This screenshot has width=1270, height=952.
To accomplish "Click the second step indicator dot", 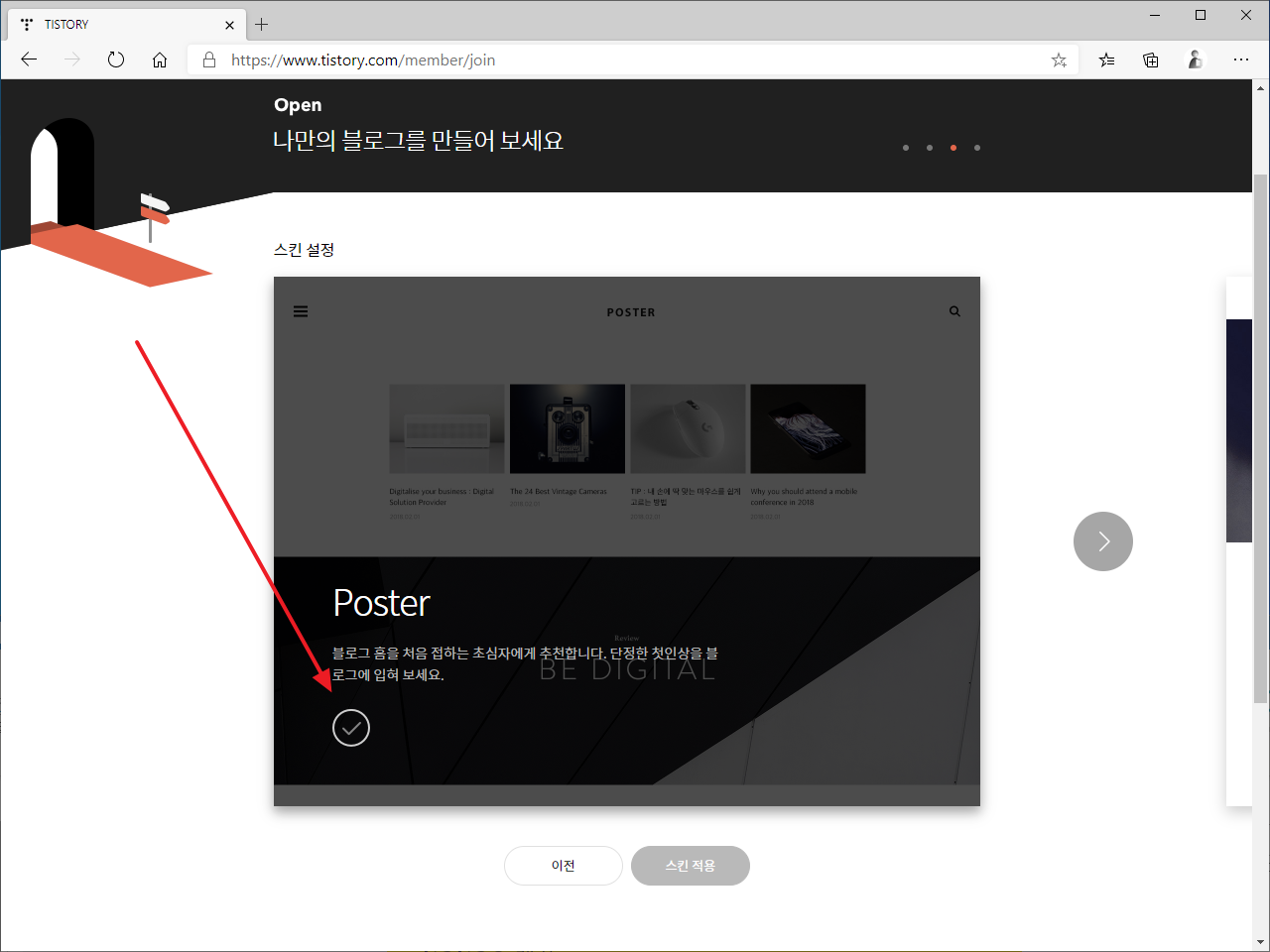I will (930, 148).
